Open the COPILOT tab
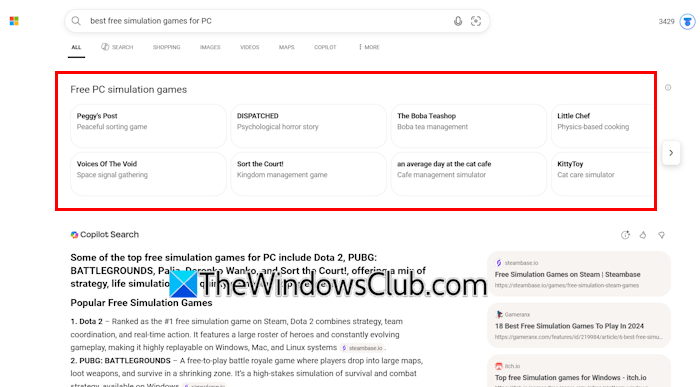The image size is (700, 387). pyautogui.click(x=325, y=47)
